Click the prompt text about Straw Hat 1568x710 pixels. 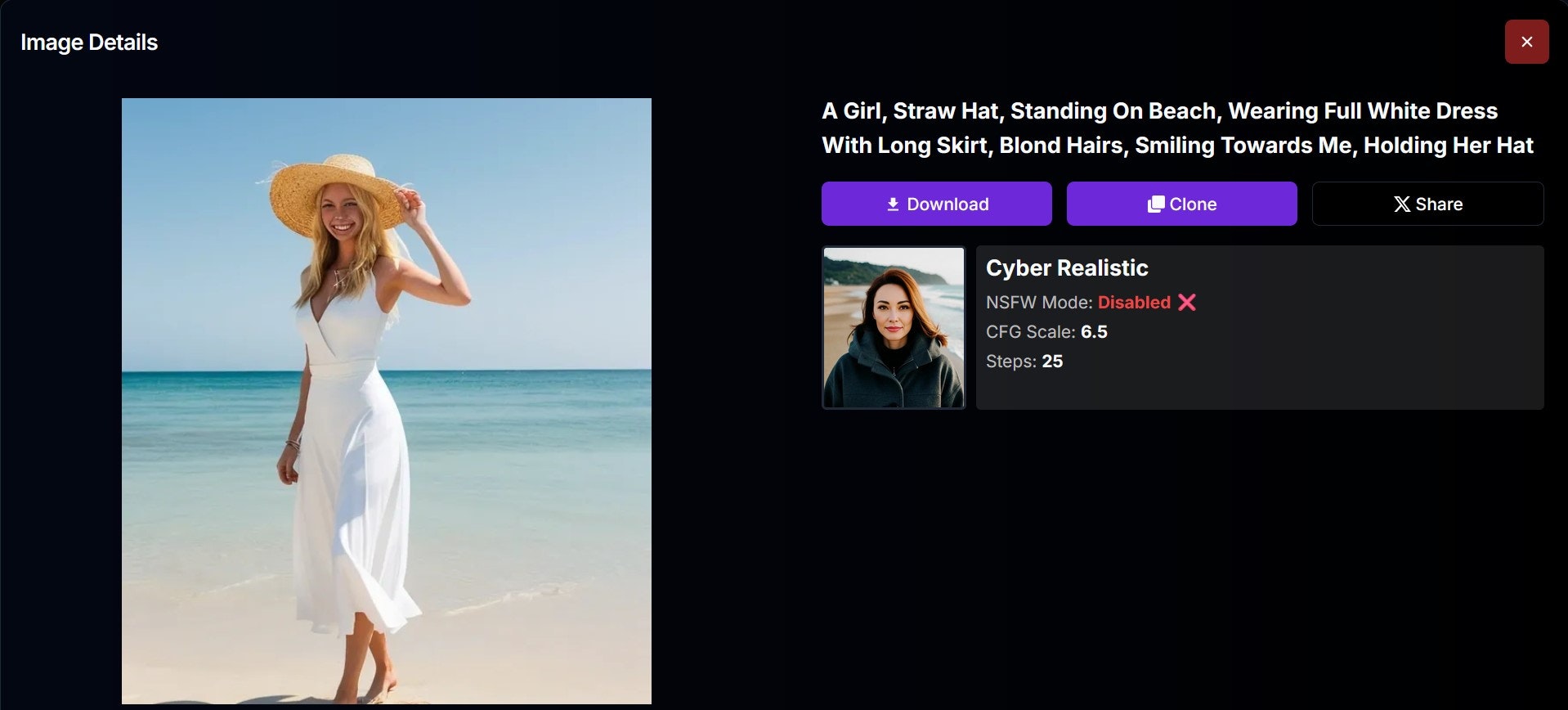pyautogui.click(x=1177, y=128)
